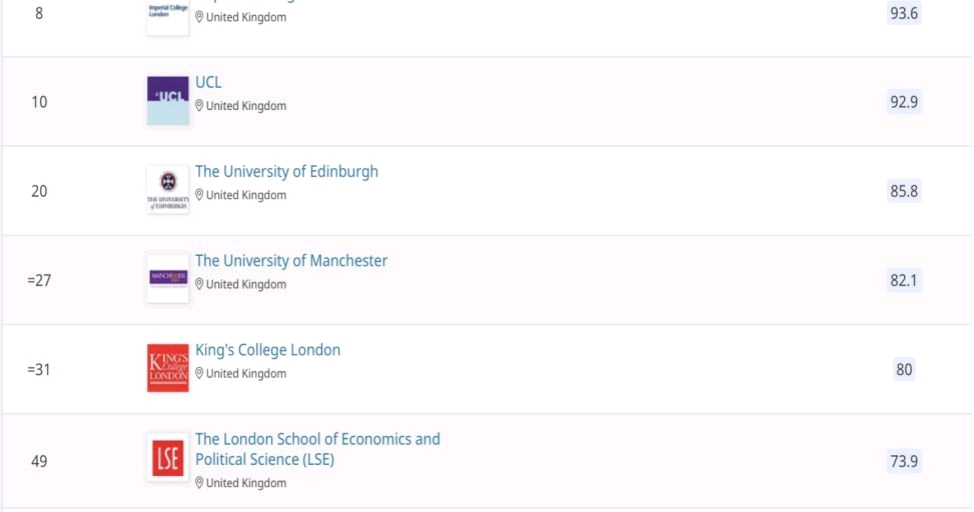The height and width of the screenshot is (512, 974).
Task: Click the location pin icon under UCL
Action: coord(199,106)
